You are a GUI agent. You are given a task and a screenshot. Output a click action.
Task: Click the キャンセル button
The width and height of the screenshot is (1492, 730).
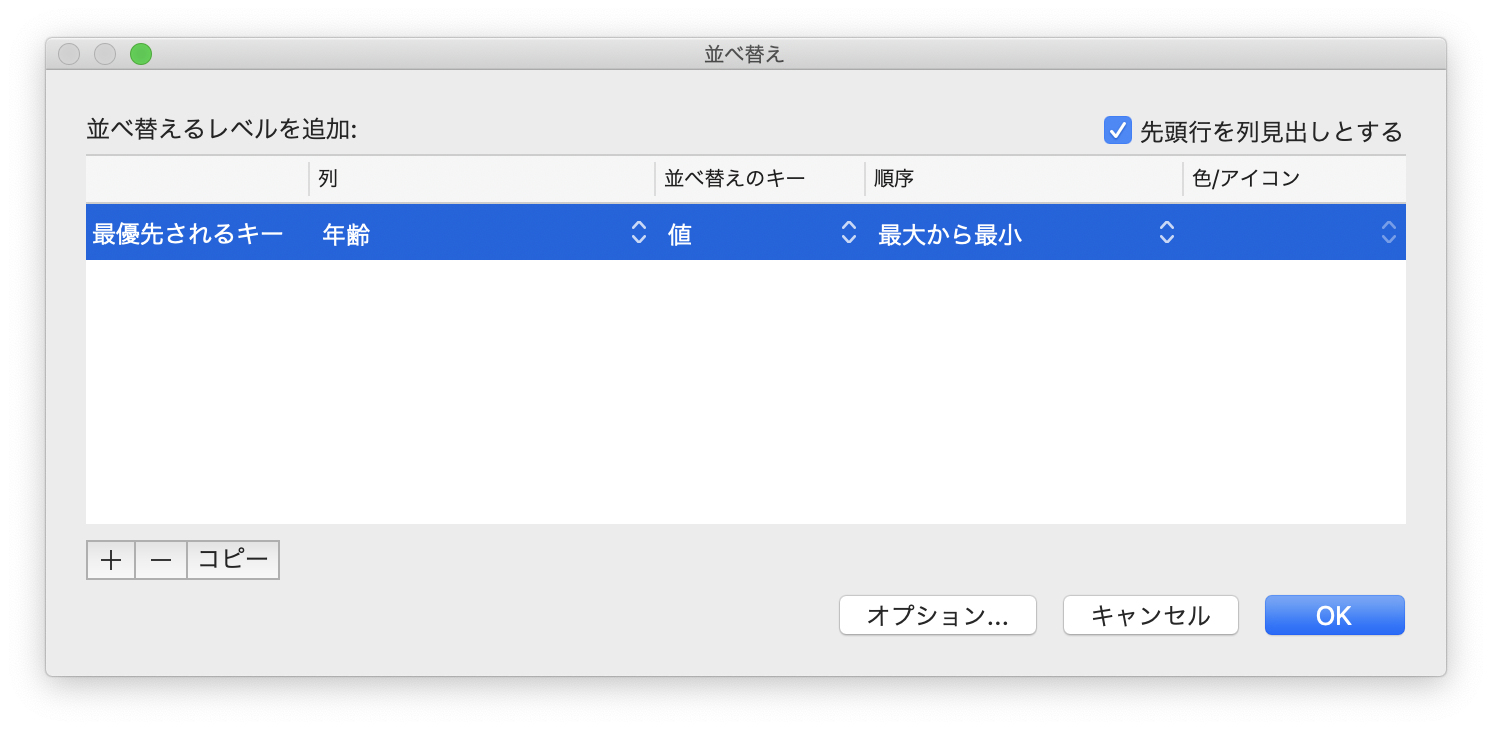point(1151,615)
